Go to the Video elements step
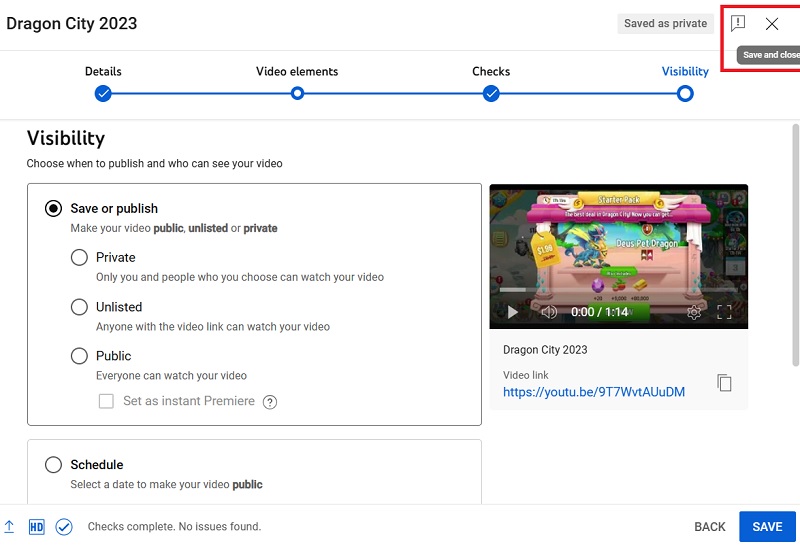The height and width of the screenshot is (546, 800). pyautogui.click(x=297, y=71)
